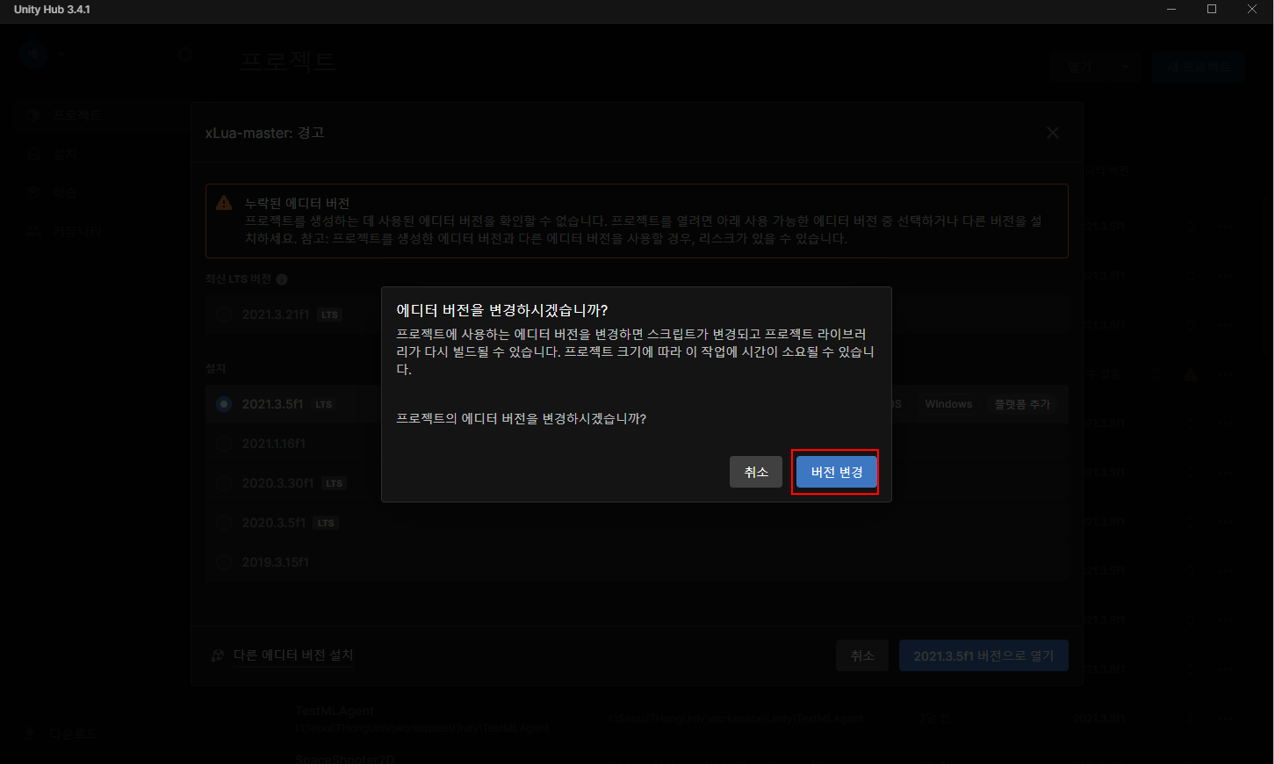Select the 2021.1.16f1 radio button
This screenshot has height=764, width=1274.
pyautogui.click(x=224, y=443)
